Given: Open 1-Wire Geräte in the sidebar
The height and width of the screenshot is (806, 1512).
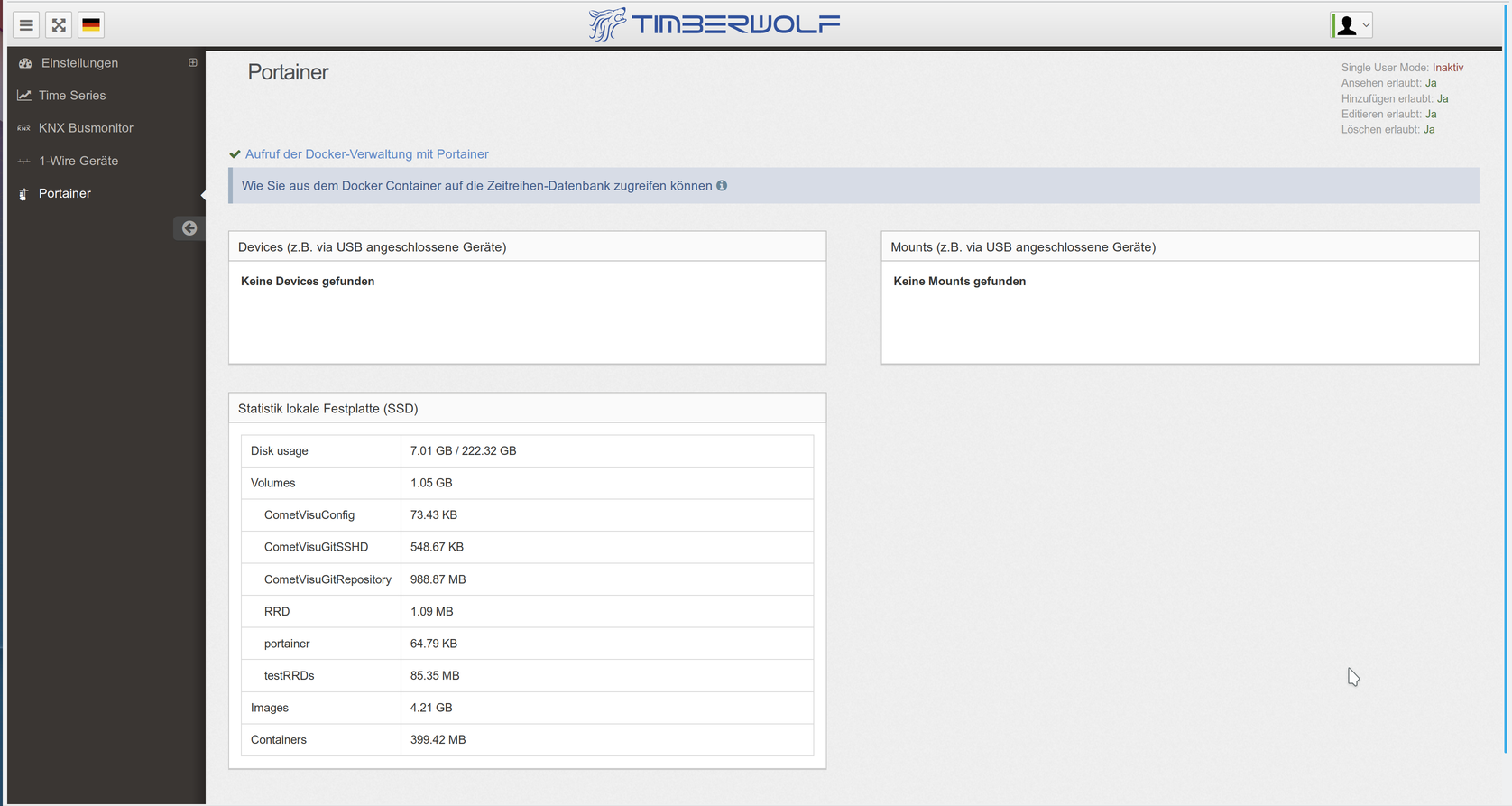Looking at the screenshot, I should [x=78, y=161].
